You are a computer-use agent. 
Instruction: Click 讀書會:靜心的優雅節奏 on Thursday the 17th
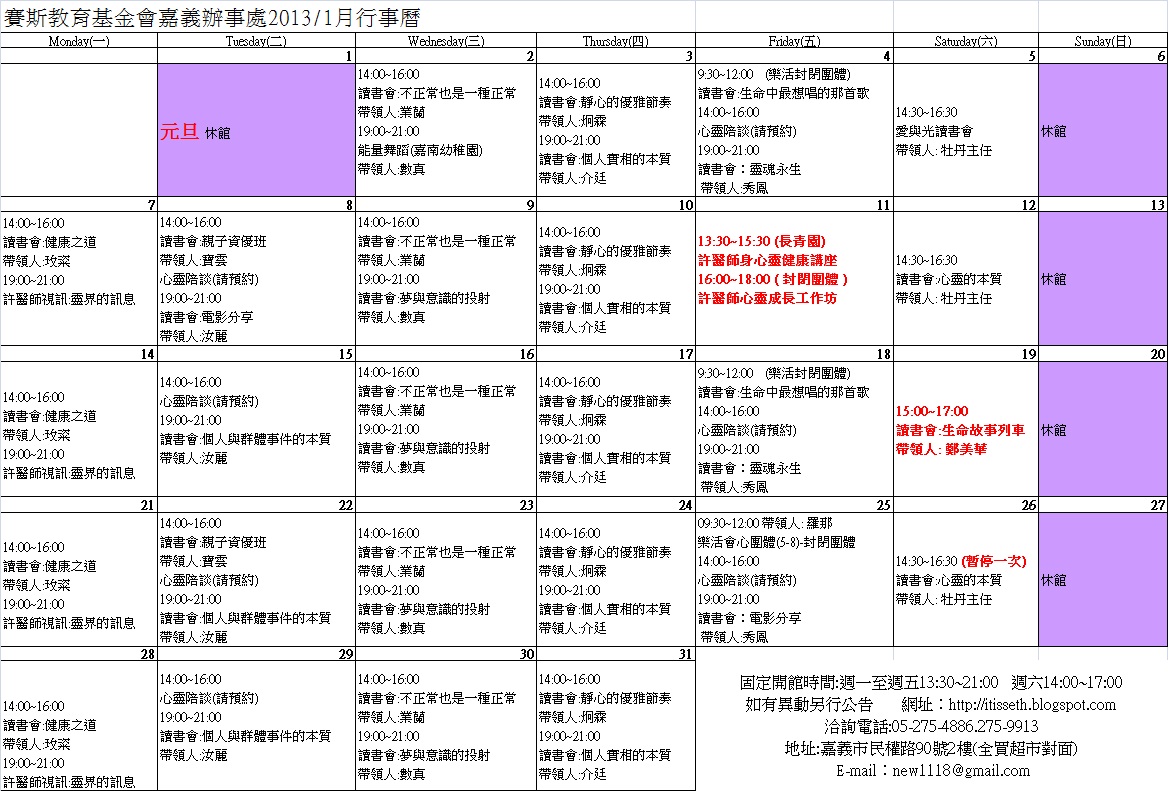(x=605, y=401)
